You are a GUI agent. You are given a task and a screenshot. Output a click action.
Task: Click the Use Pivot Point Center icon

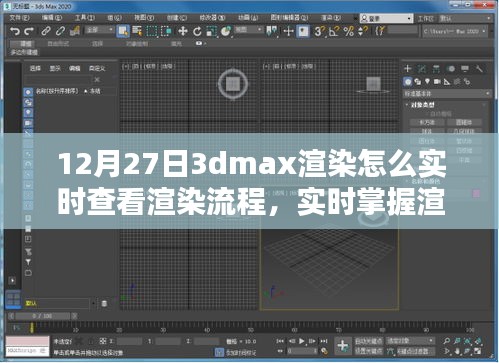272,31
